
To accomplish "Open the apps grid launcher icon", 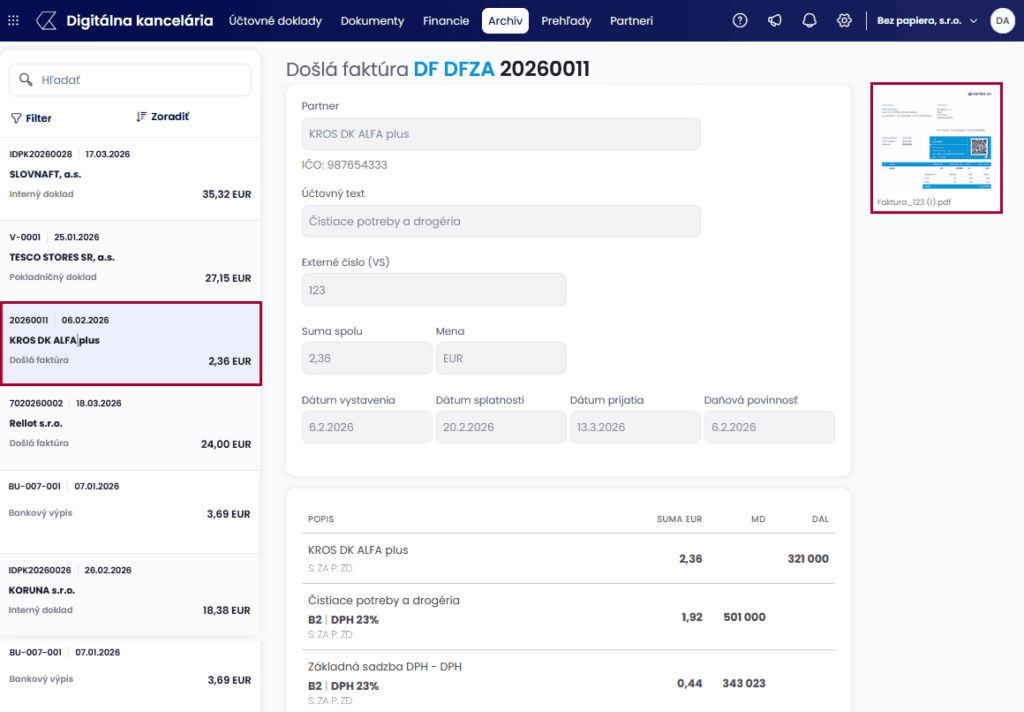I will [x=13, y=21].
